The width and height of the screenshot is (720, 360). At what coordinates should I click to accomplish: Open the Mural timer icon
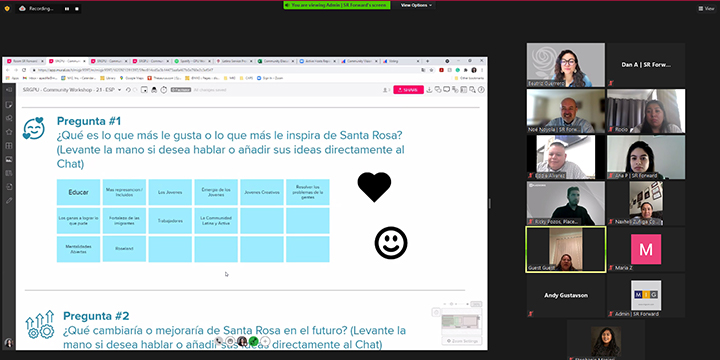[164, 90]
